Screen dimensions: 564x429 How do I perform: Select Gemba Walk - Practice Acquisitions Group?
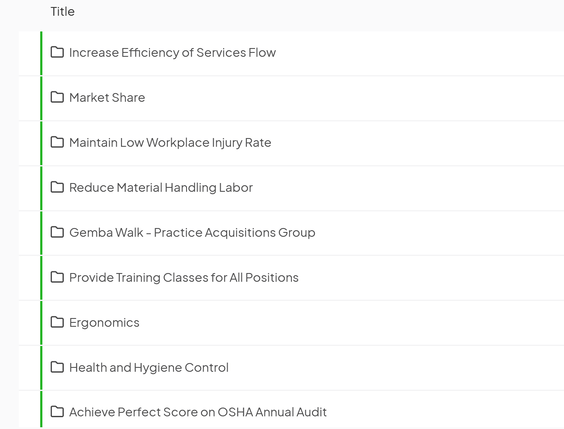(x=192, y=233)
